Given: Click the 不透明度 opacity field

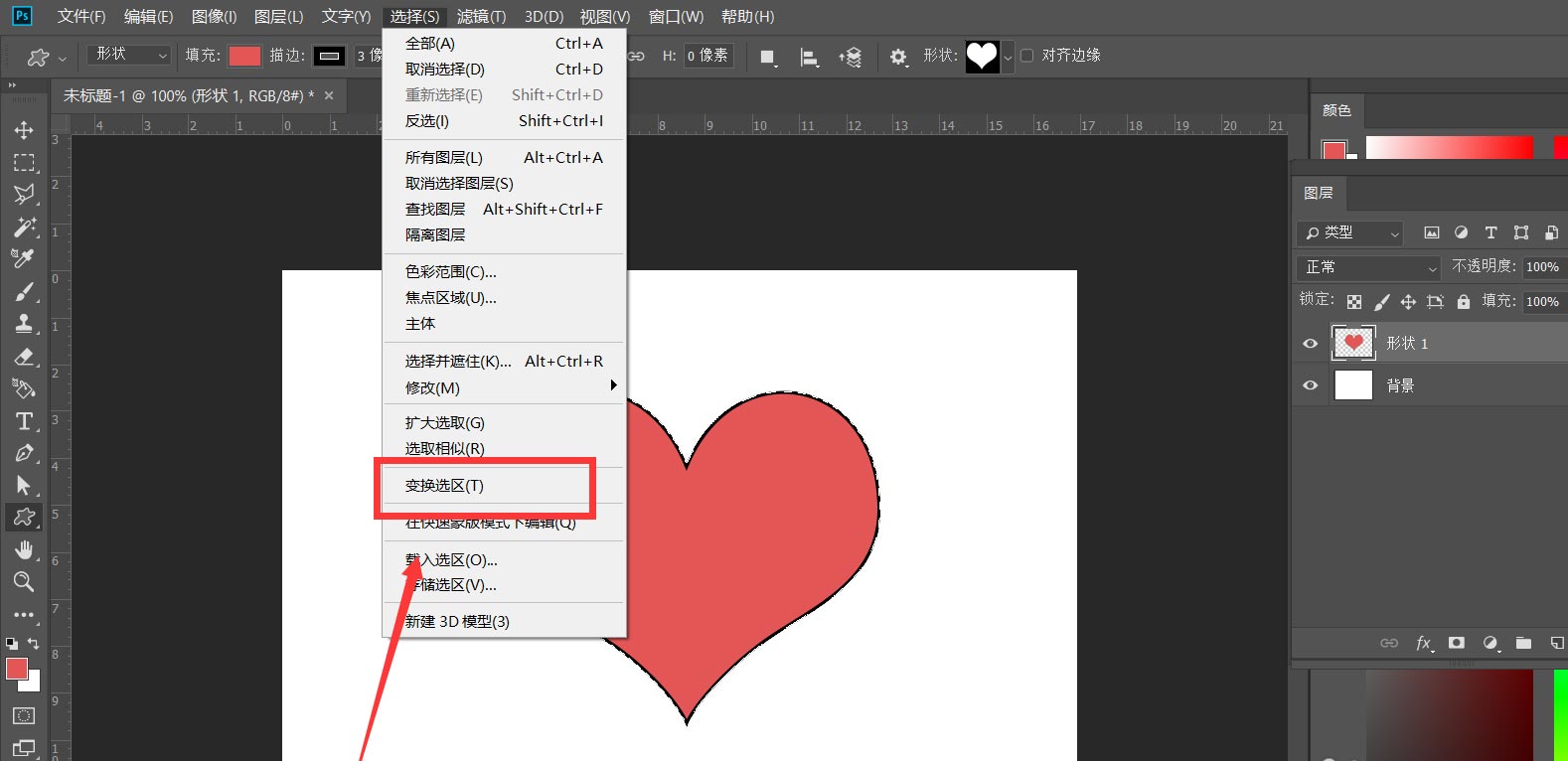Looking at the screenshot, I should pos(1543,267).
